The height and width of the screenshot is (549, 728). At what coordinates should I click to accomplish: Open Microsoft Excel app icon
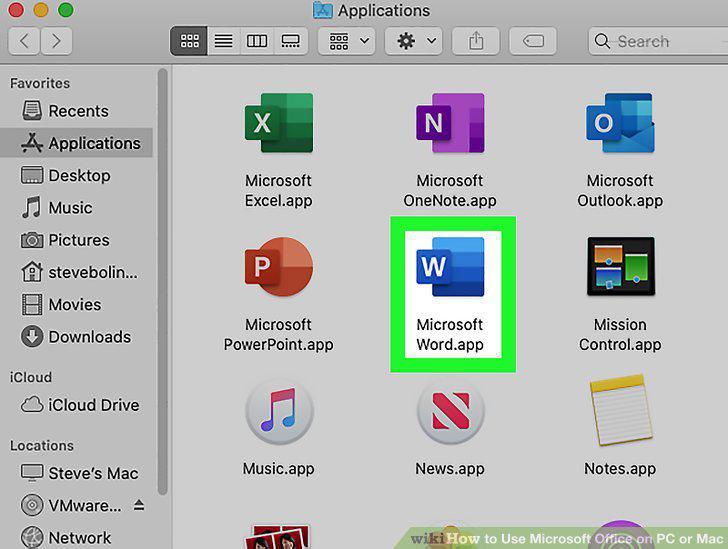coord(279,123)
